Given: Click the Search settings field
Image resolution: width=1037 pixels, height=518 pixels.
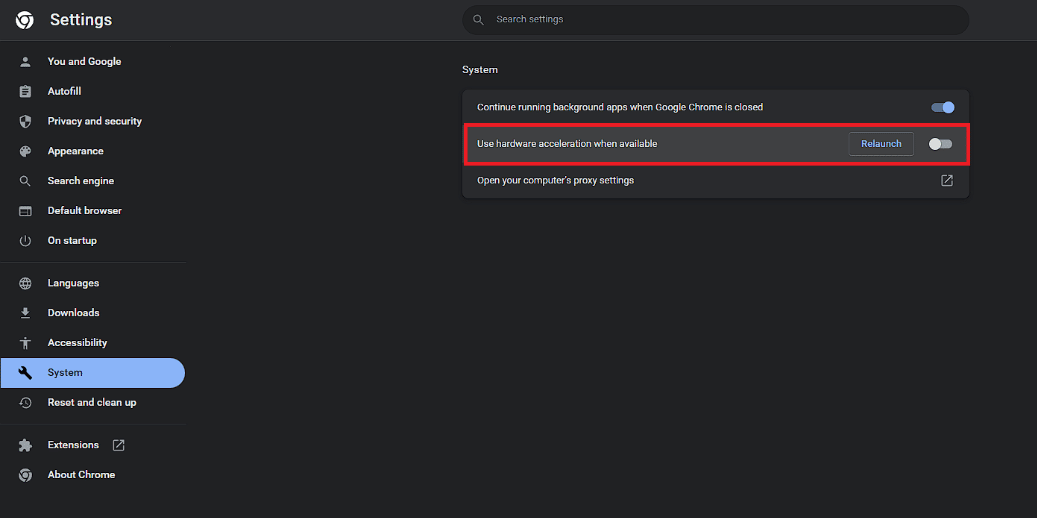Looking at the screenshot, I should [x=716, y=20].
